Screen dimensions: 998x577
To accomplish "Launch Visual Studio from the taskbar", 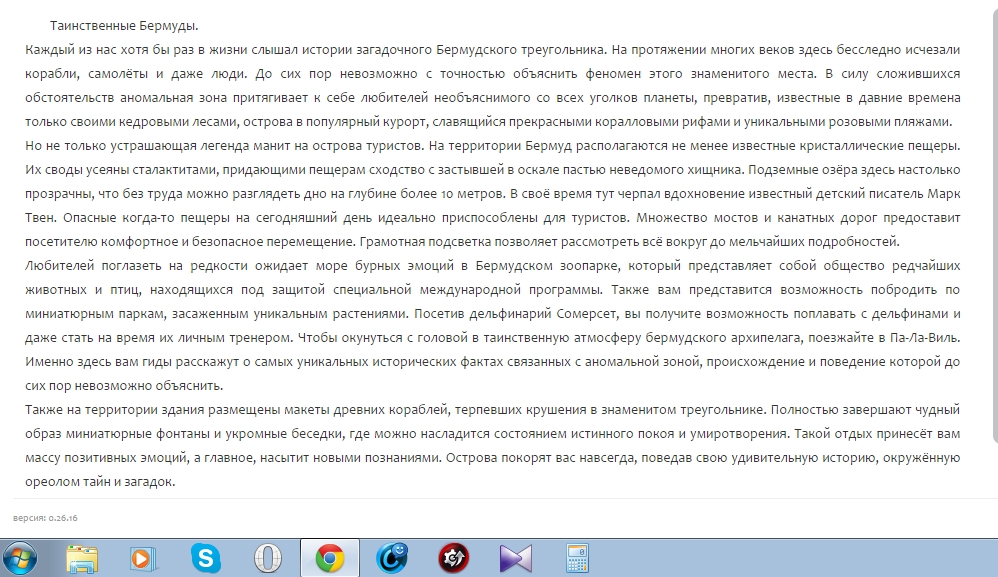I will tap(515, 559).
